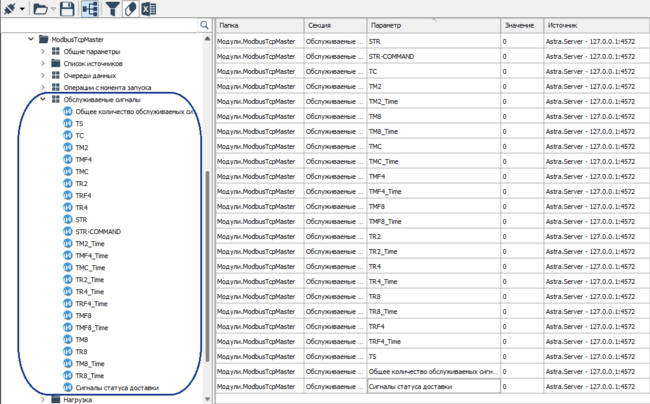Open dropdown arrow next to plug icon
The width and height of the screenshot is (650, 404).
(x=23, y=10)
